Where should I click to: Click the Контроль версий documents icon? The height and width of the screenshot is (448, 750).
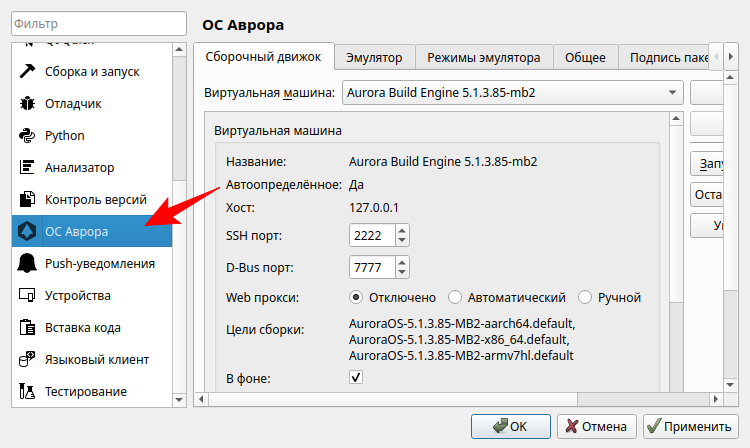coord(27,199)
